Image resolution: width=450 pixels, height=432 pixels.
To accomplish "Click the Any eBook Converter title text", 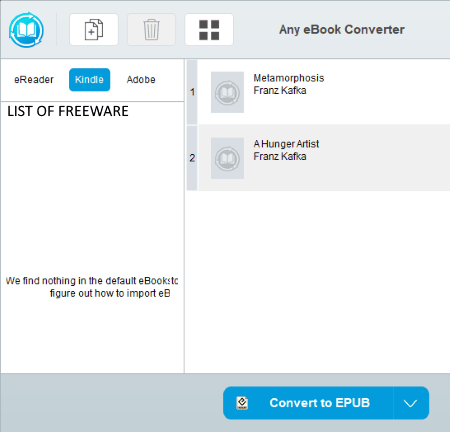I will pos(342,30).
